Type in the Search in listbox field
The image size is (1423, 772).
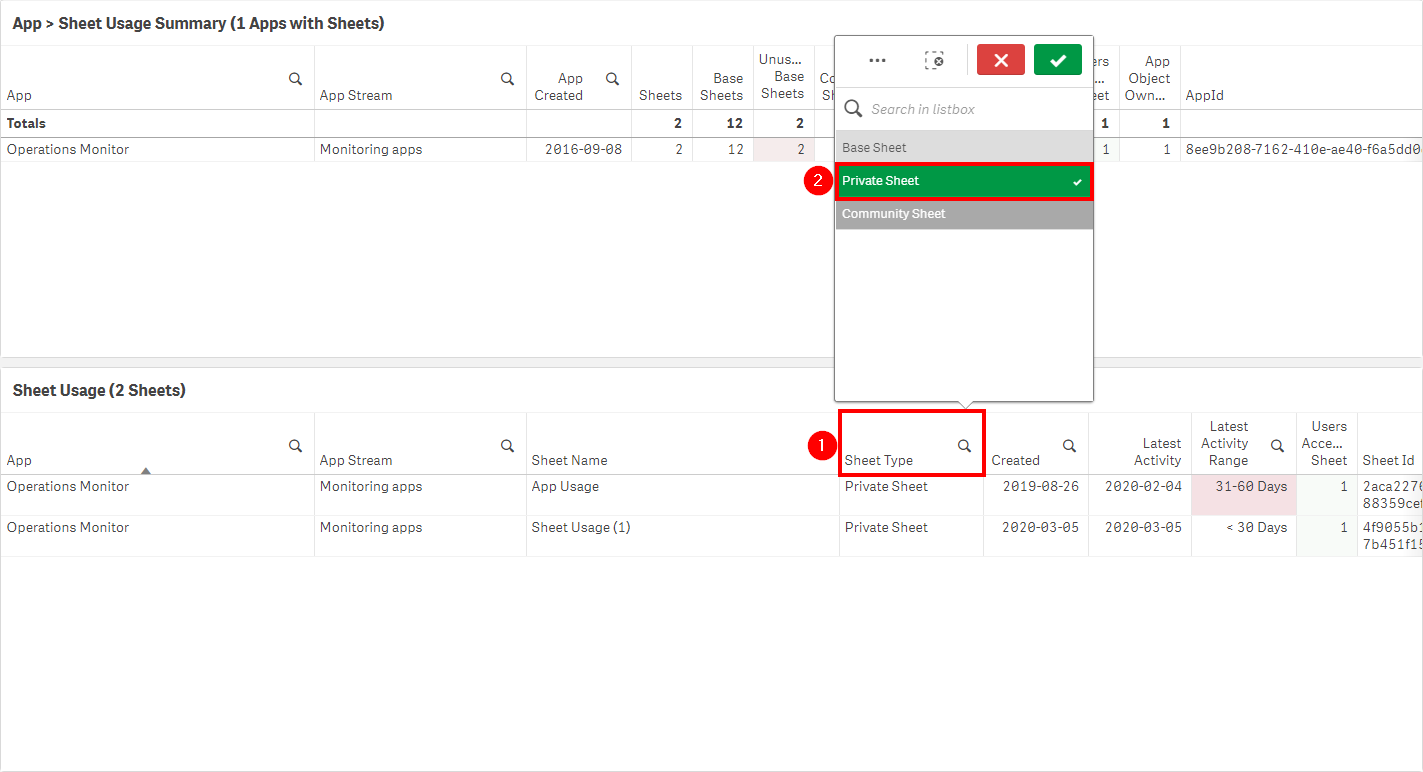click(x=975, y=109)
